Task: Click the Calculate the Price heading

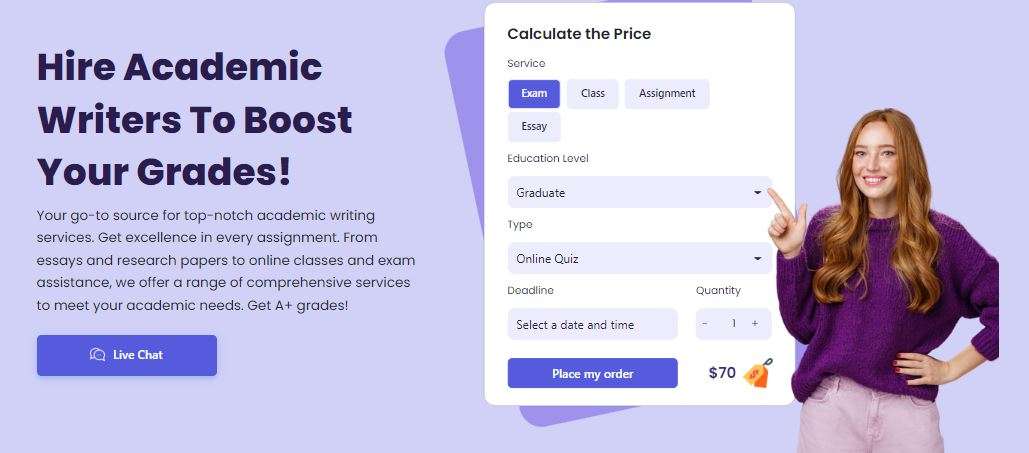Action: click(579, 34)
